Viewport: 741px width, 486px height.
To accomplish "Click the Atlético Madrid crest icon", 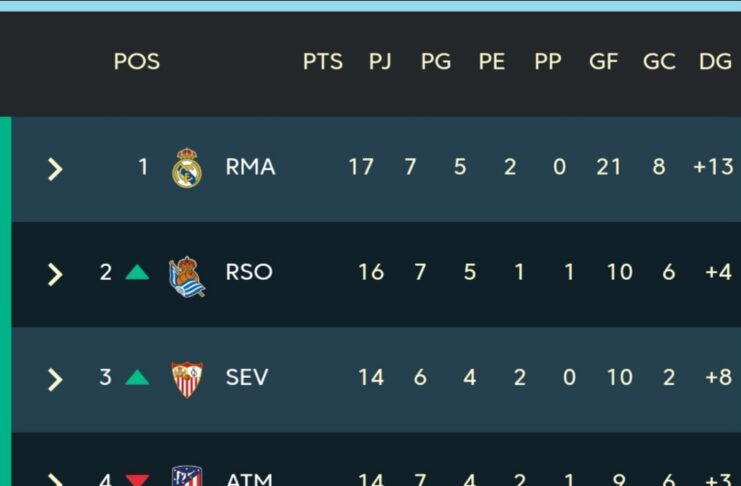I will (x=187, y=477).
